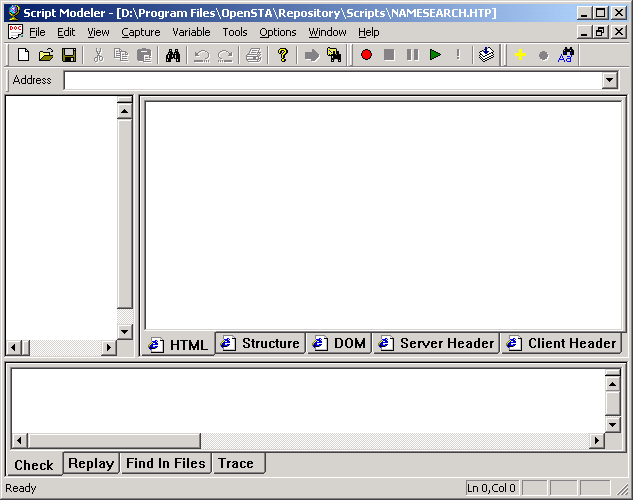Close the inner NAMESEARCH.HTP document
This screenshot has height=500, width=633.
618,31
